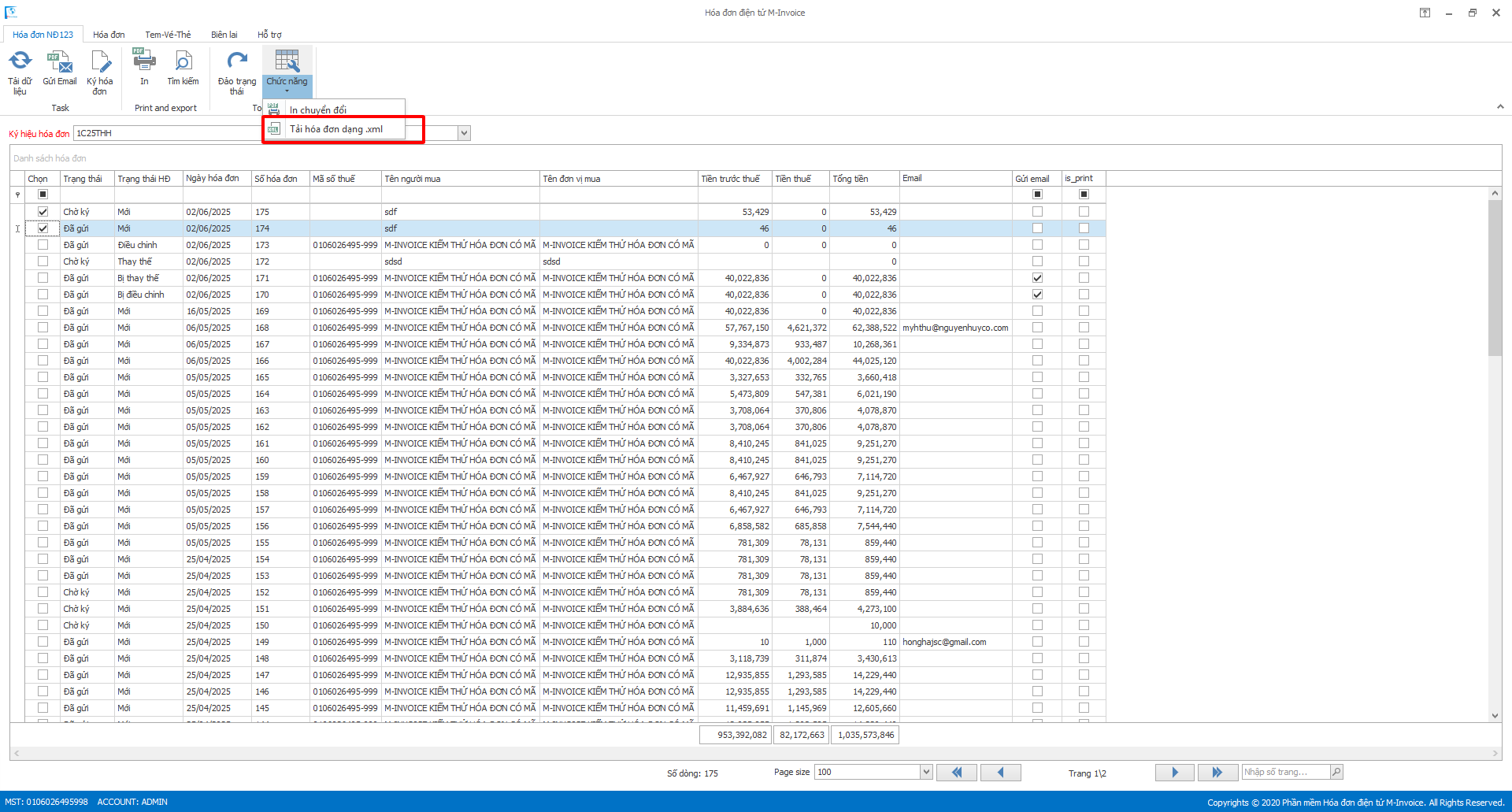1512x812 pixels.
Task: Click the XML file icon in the menu
Action: click(x=273, y=129)
